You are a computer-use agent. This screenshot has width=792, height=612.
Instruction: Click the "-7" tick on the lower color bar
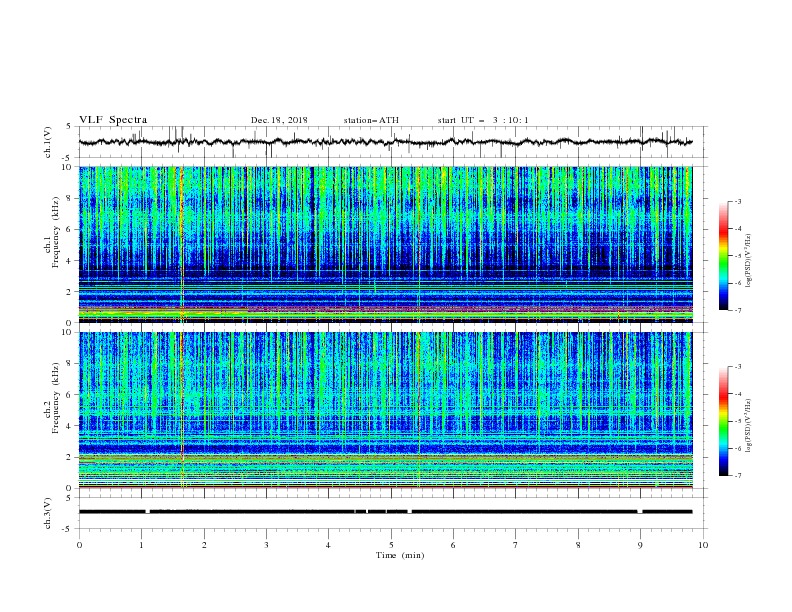coord(737,476)
